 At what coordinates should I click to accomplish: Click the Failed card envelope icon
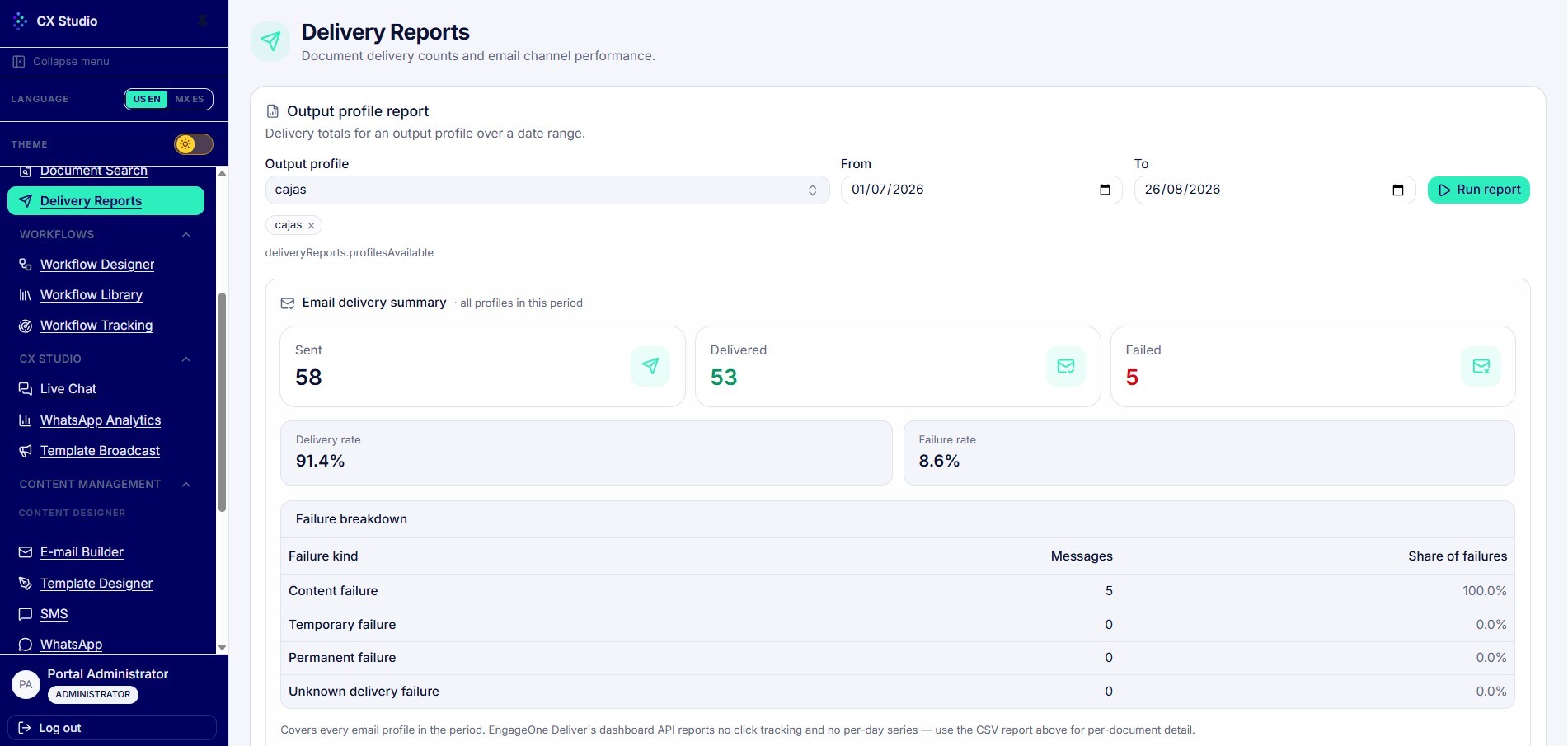pyautogui.click(x=1481, y=366)
